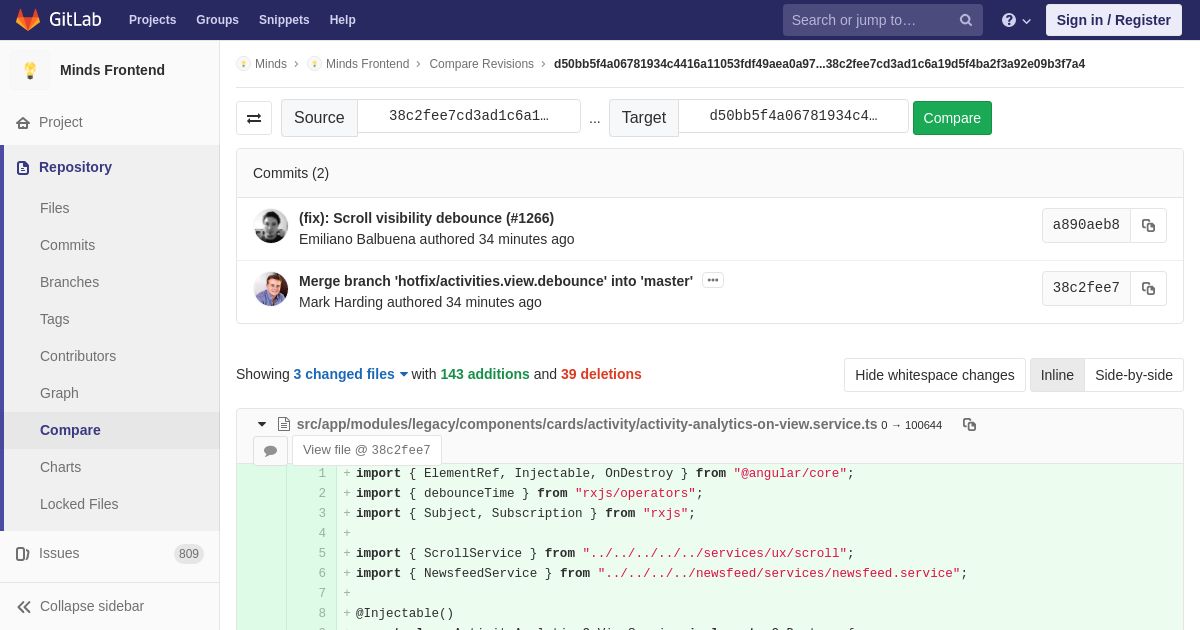Open the help question-mark menu
The image size is (1200, 630).
1016,20
